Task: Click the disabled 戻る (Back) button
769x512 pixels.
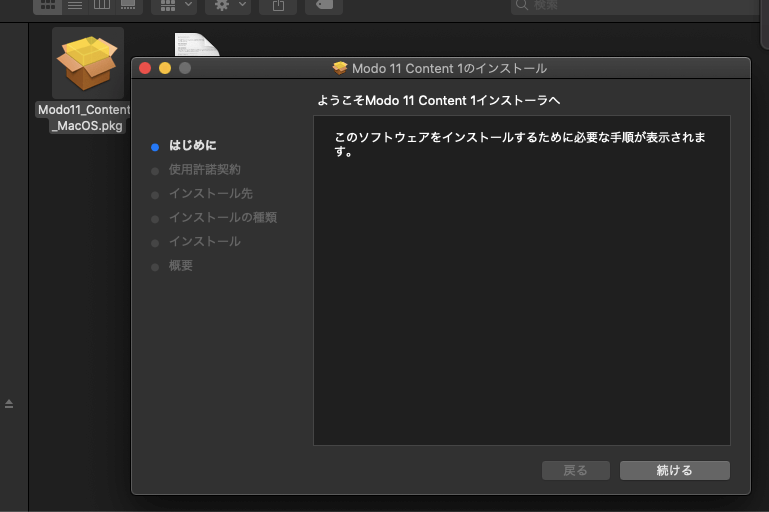Action: coord(576,470)
